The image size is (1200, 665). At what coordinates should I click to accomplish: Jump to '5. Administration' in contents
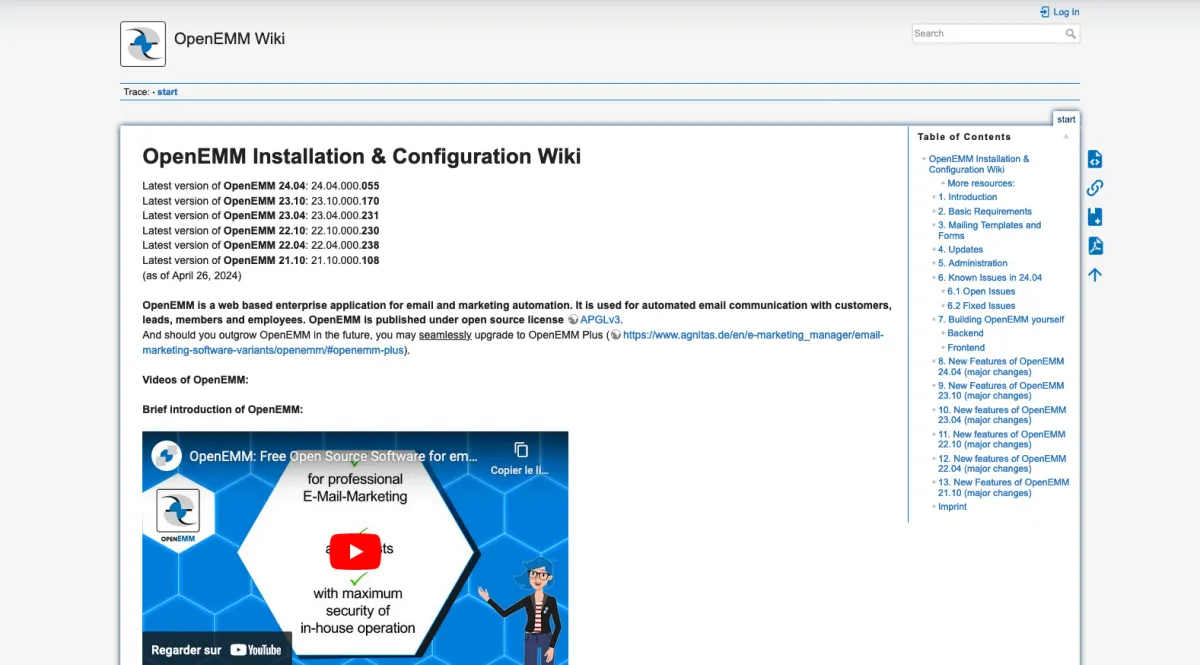pos(973,264)
